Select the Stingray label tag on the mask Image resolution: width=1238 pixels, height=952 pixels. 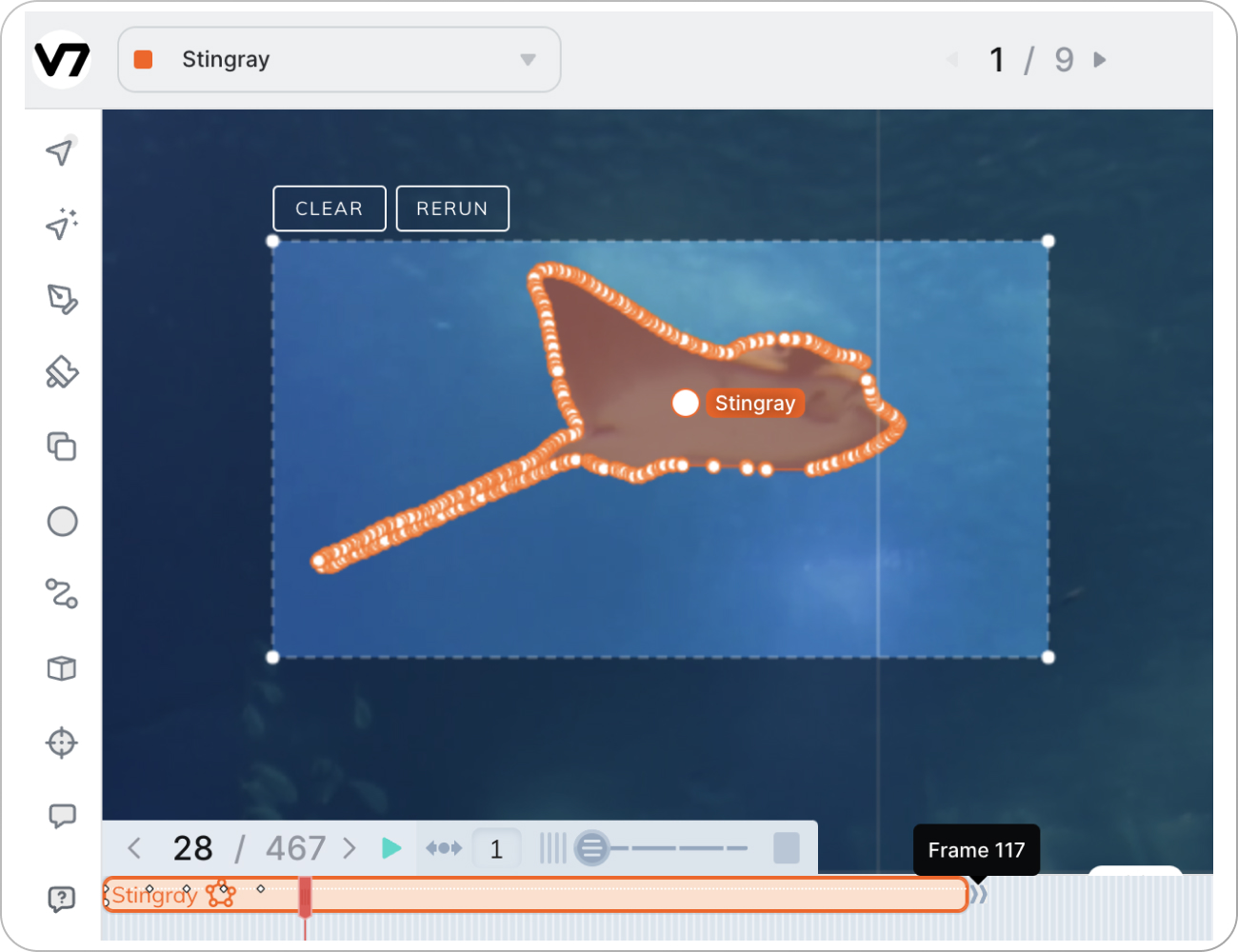pyautogui.click(x=754, y=403)
